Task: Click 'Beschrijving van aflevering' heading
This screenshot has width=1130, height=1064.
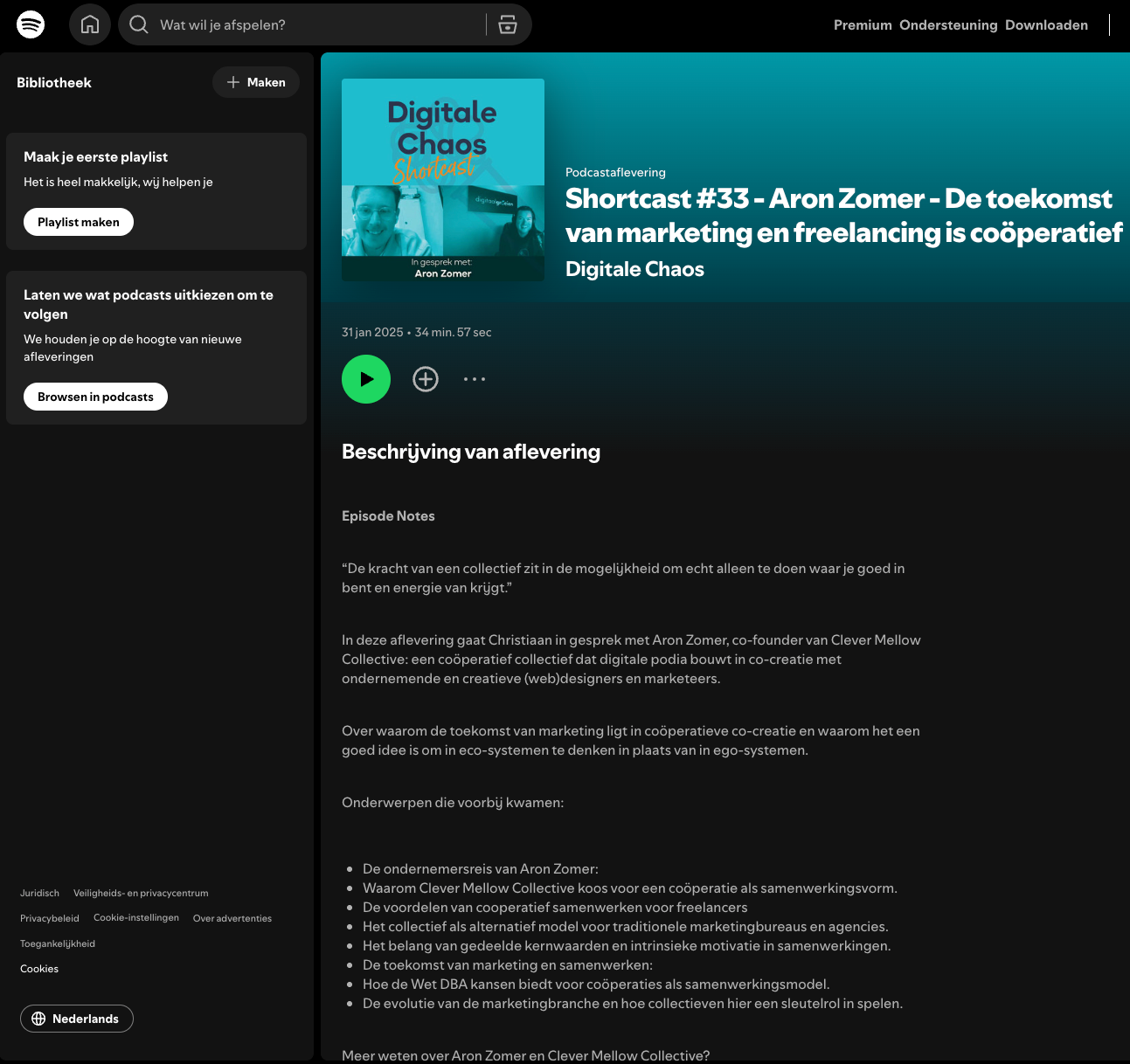Action: (471, 452)
